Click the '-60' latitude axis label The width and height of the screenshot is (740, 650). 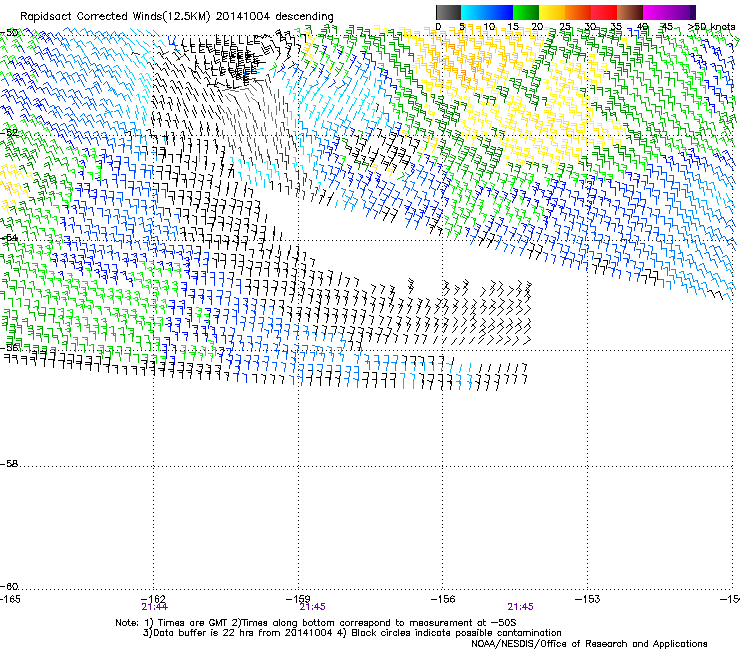9,586
